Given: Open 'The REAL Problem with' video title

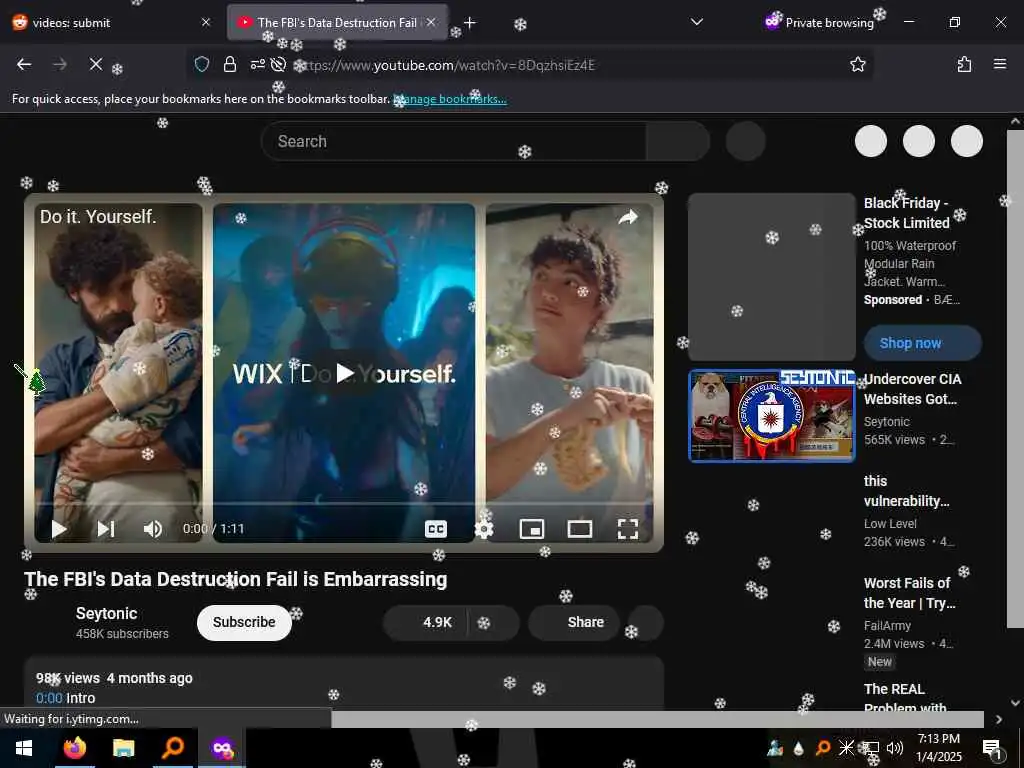Looking at the screenshot, I should click(904, 697).
